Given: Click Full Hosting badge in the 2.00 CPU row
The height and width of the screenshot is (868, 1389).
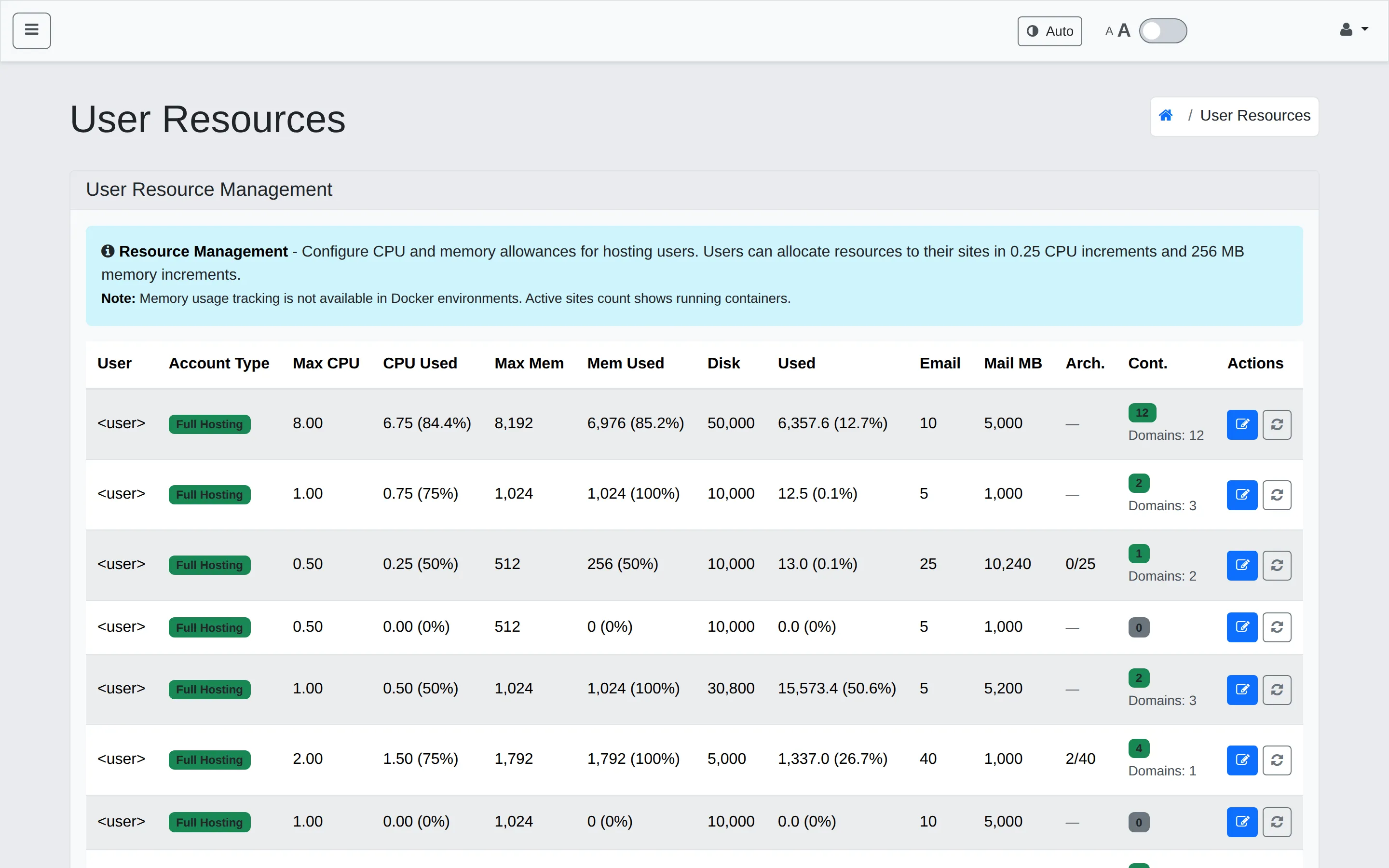Looking at the screenshot, I should tap(209, 759).
